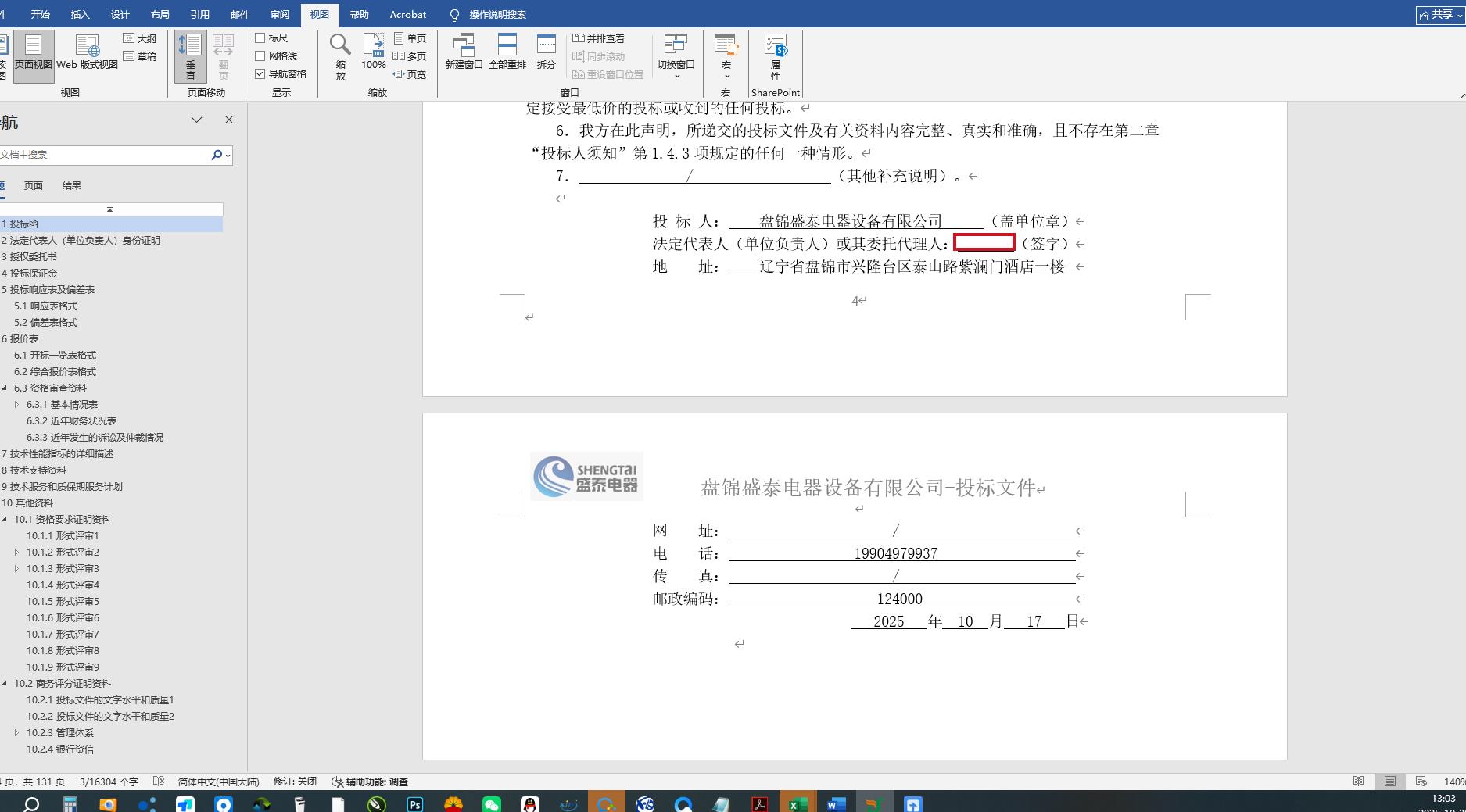1466x812 pixels.
Task: Switch to Web layout view (Web 版式视图)
Action: tap(87, 52)
